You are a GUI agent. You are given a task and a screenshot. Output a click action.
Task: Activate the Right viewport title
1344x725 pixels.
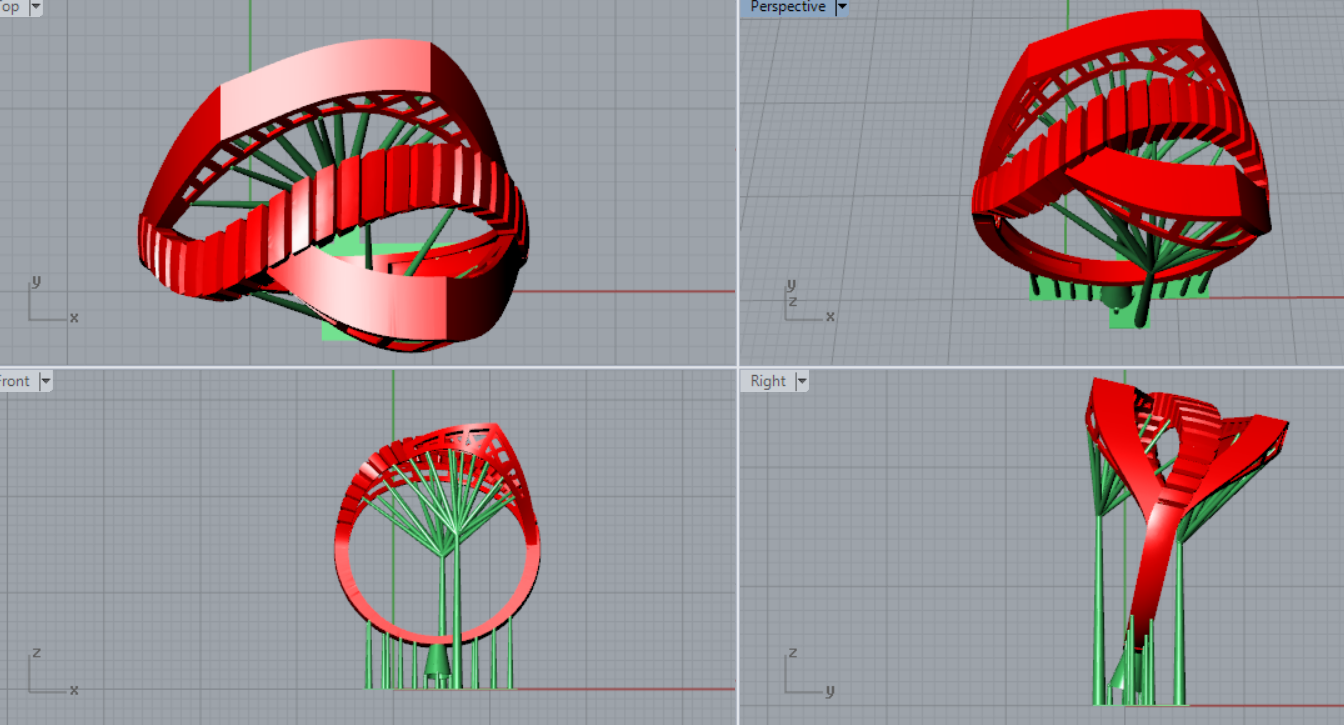tap(768, 381)
